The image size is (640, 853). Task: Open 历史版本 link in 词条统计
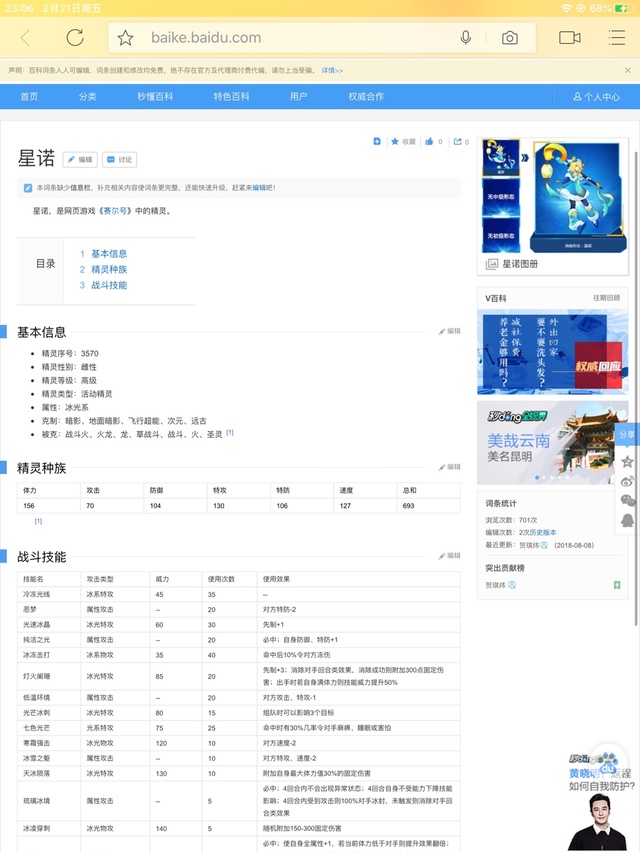pyautogui.click(x=543, y=533)
